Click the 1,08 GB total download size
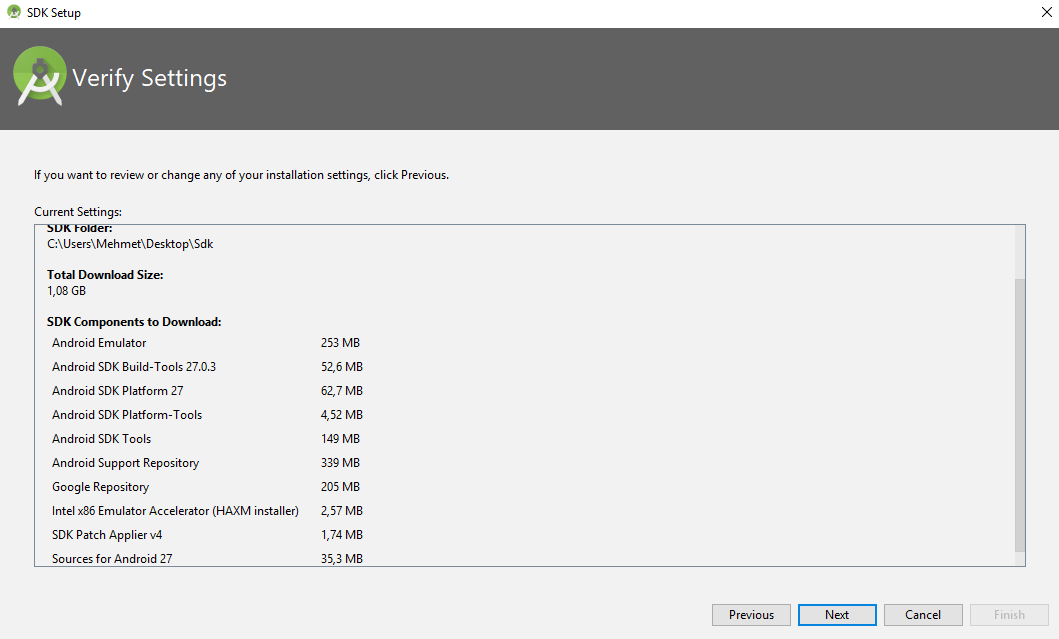This screenshot has height=639, width=1059. [x=67, y=291]
